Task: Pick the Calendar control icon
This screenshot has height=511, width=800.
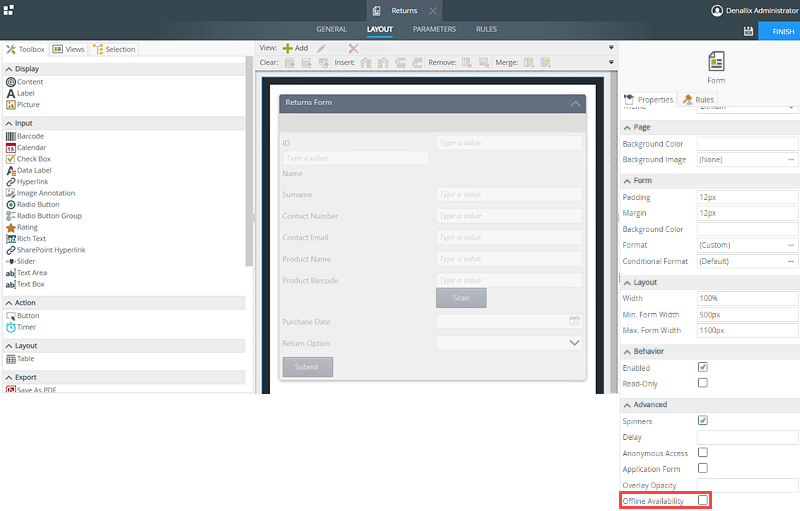Action: click(11, 148)
